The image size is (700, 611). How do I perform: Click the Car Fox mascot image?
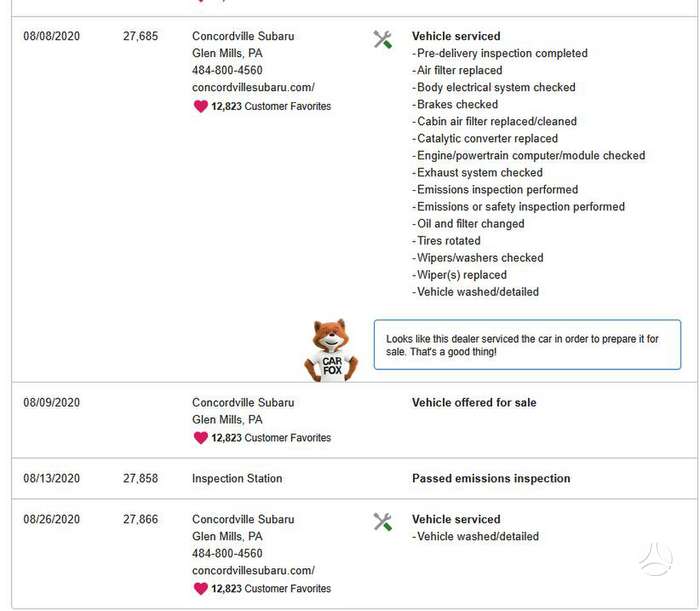tap(331, 350)
